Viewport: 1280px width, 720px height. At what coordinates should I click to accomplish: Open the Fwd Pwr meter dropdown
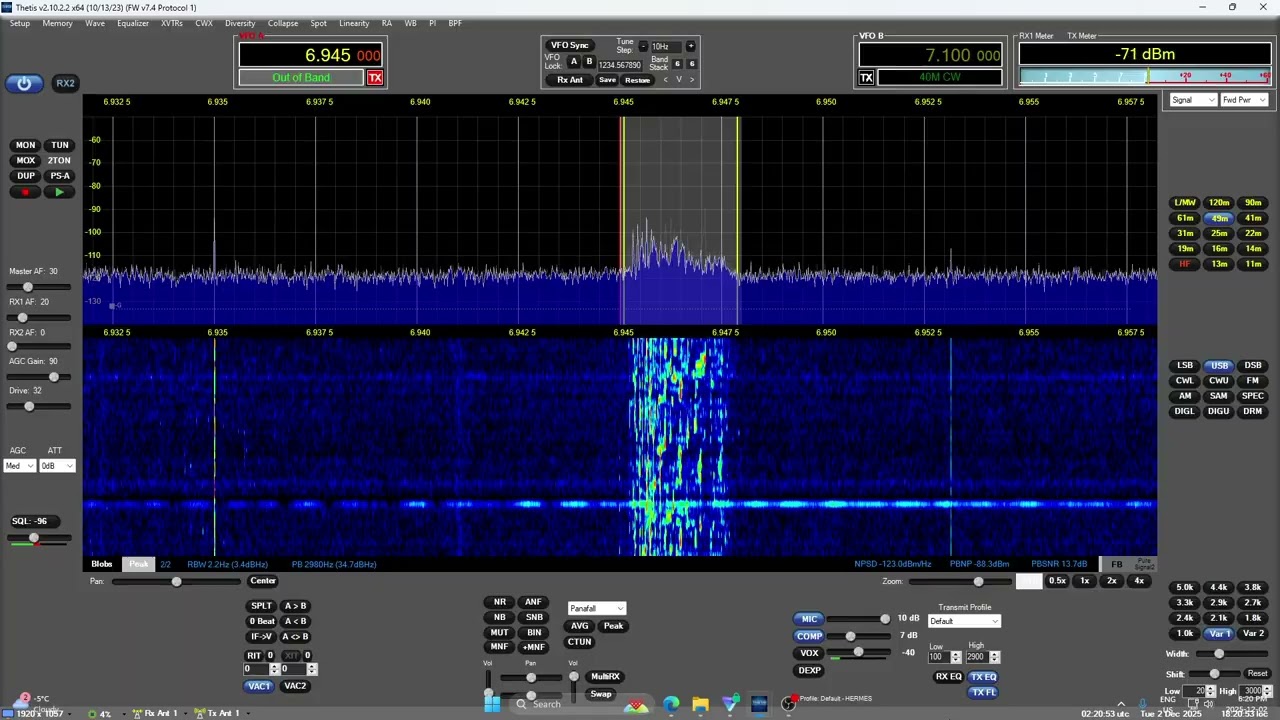point(1244,100)
